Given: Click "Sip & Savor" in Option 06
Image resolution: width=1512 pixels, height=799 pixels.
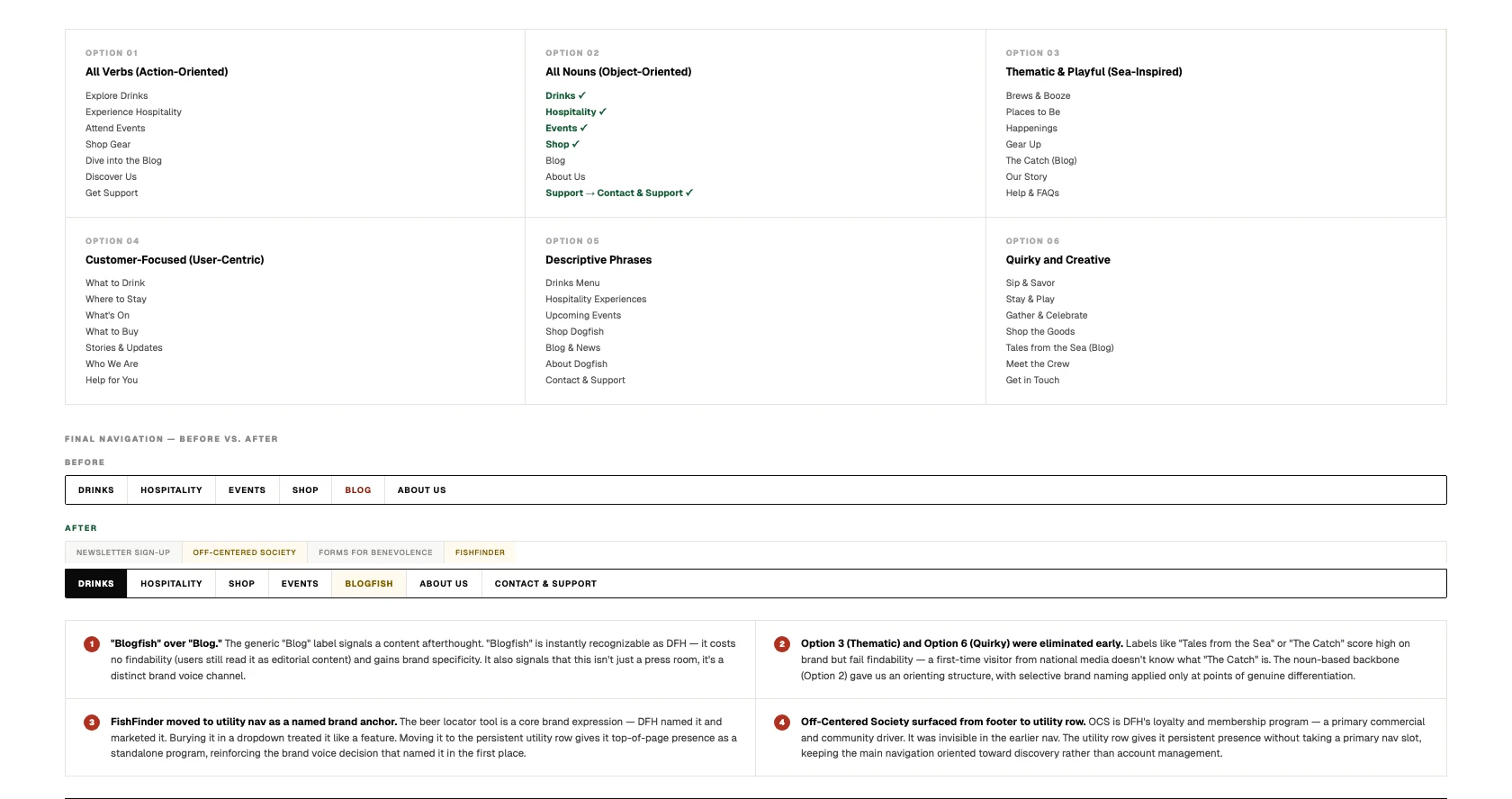Looking at the screenshot, I should click(x=1030, y=283).
